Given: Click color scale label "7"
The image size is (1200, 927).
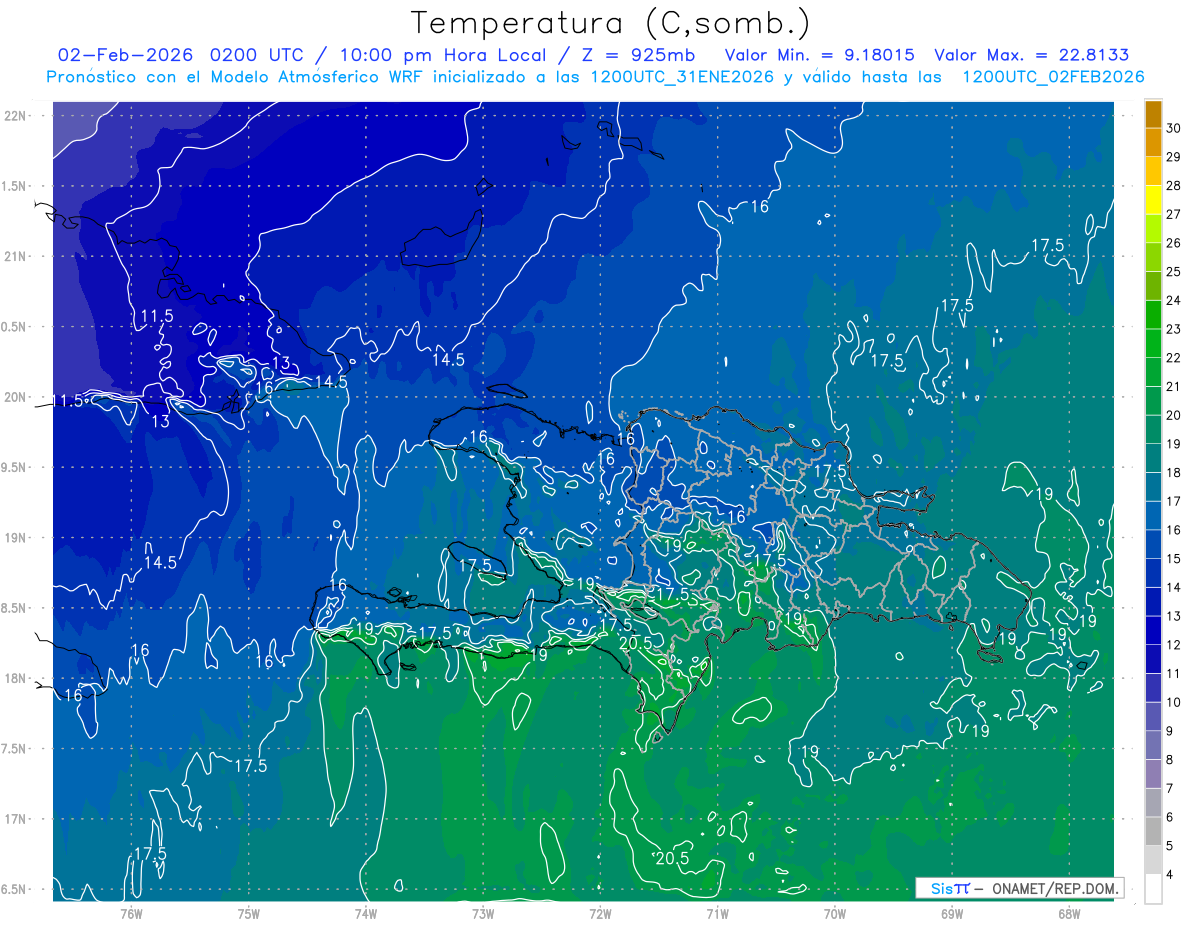Looking at the screenshot, I should click(x=1169, y=788).
